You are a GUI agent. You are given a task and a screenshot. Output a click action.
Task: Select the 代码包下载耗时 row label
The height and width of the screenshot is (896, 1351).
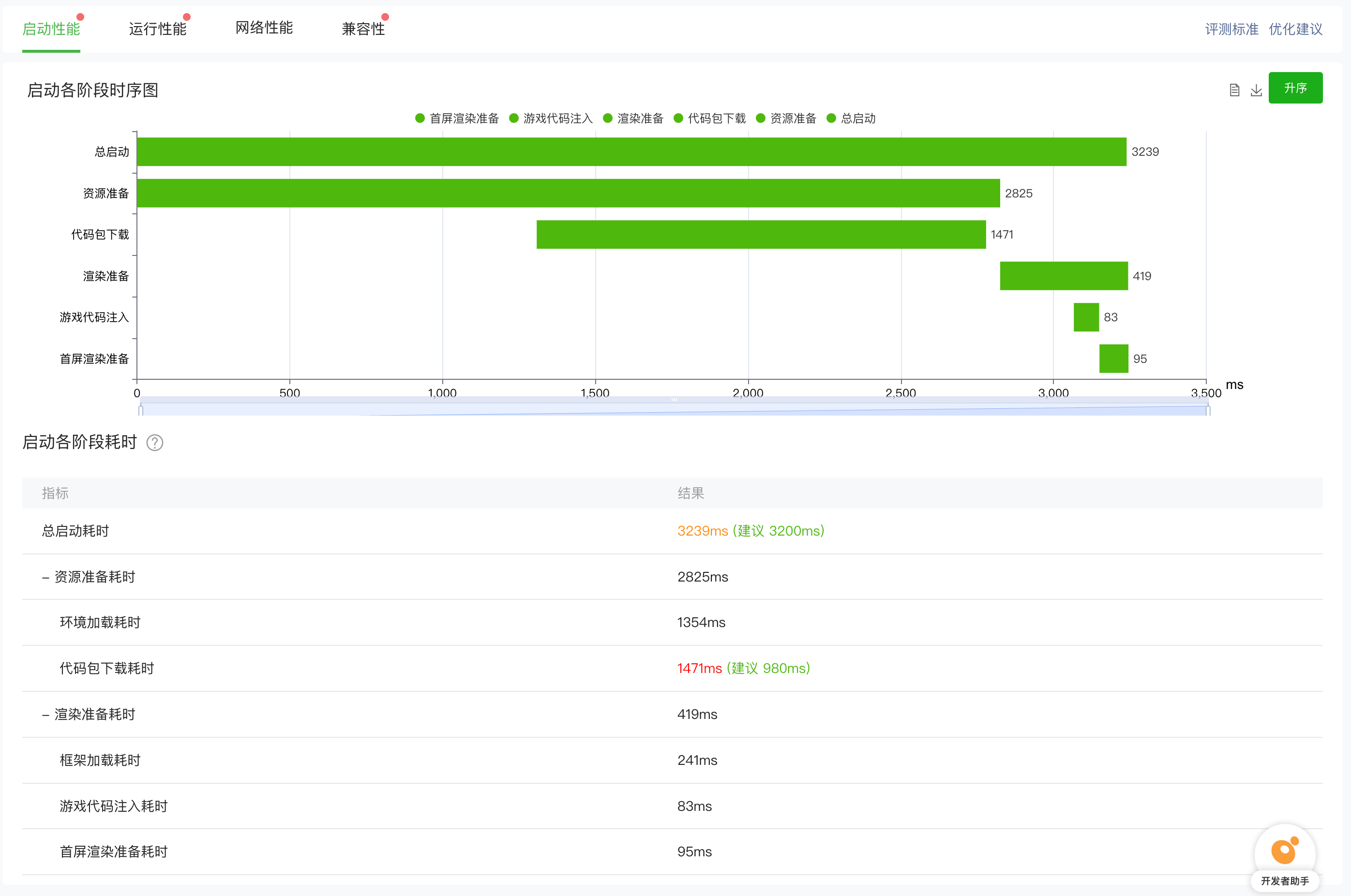pos(107,669)
